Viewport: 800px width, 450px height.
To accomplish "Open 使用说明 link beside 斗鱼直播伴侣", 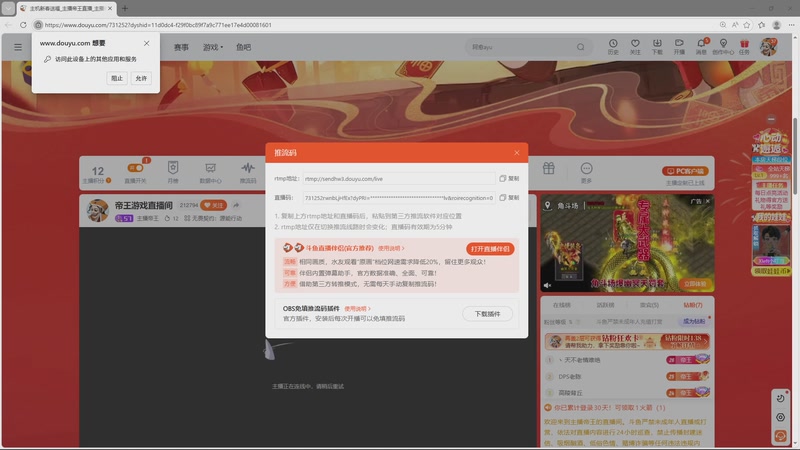I will (391, 248).
